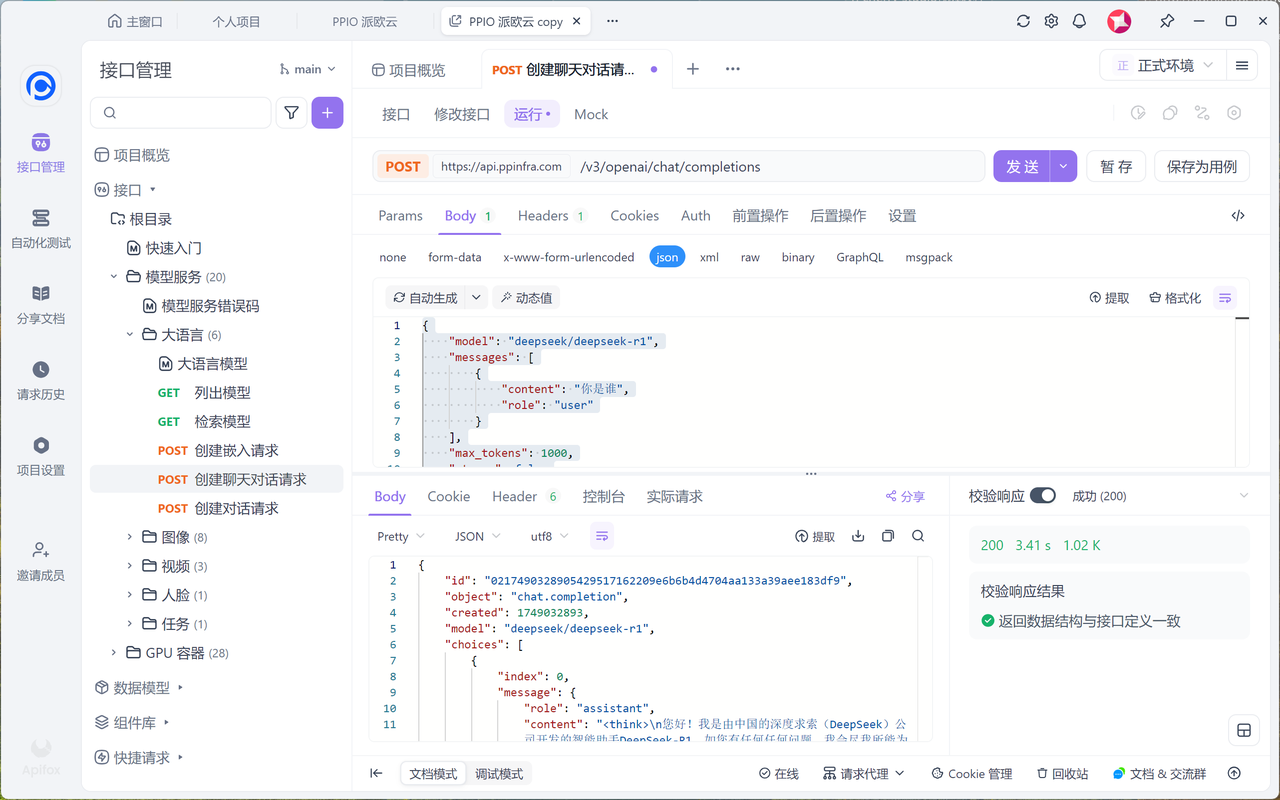Image resolution: width=1280 pixels, height=800 pixels.
Task: Click 邀请成员 icon in the sidebar
Action: coord(41,550)
